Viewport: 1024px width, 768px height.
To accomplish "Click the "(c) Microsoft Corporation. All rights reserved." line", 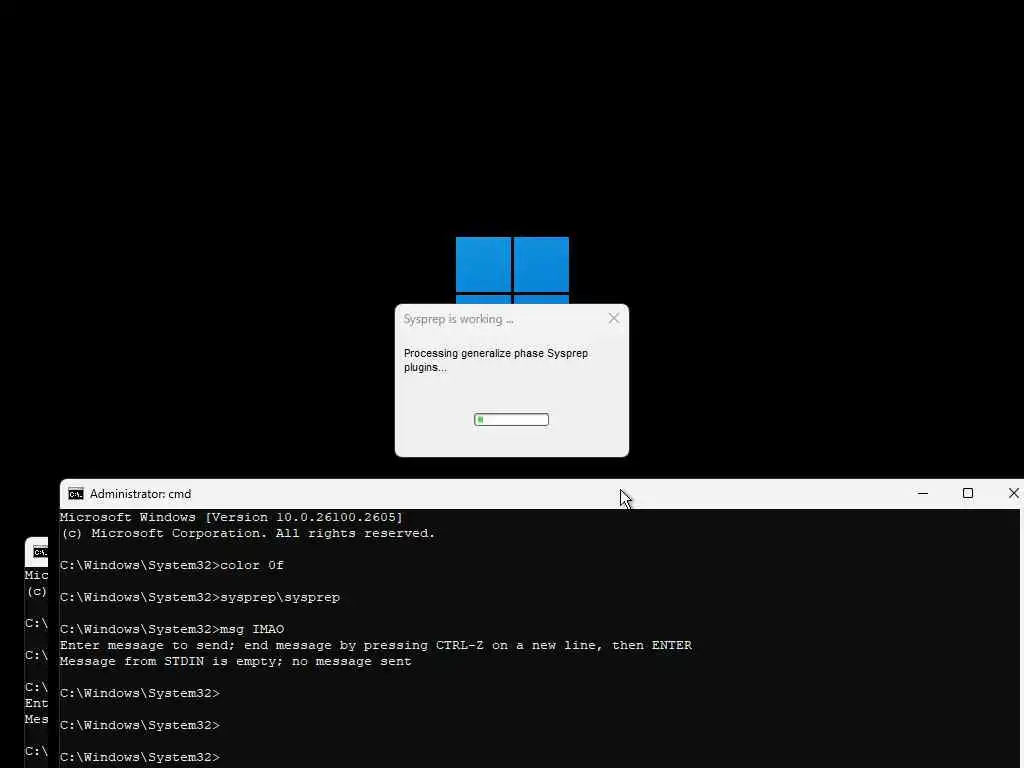I will [x=248, y=534].
